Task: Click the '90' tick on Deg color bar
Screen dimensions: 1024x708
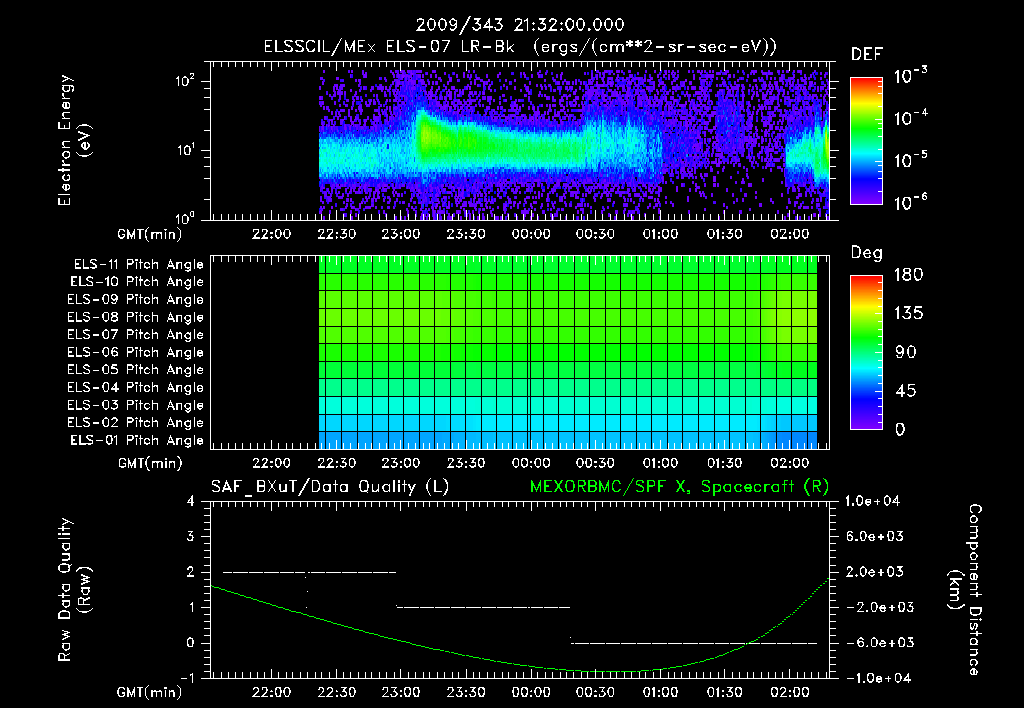Action: point(905,353)
